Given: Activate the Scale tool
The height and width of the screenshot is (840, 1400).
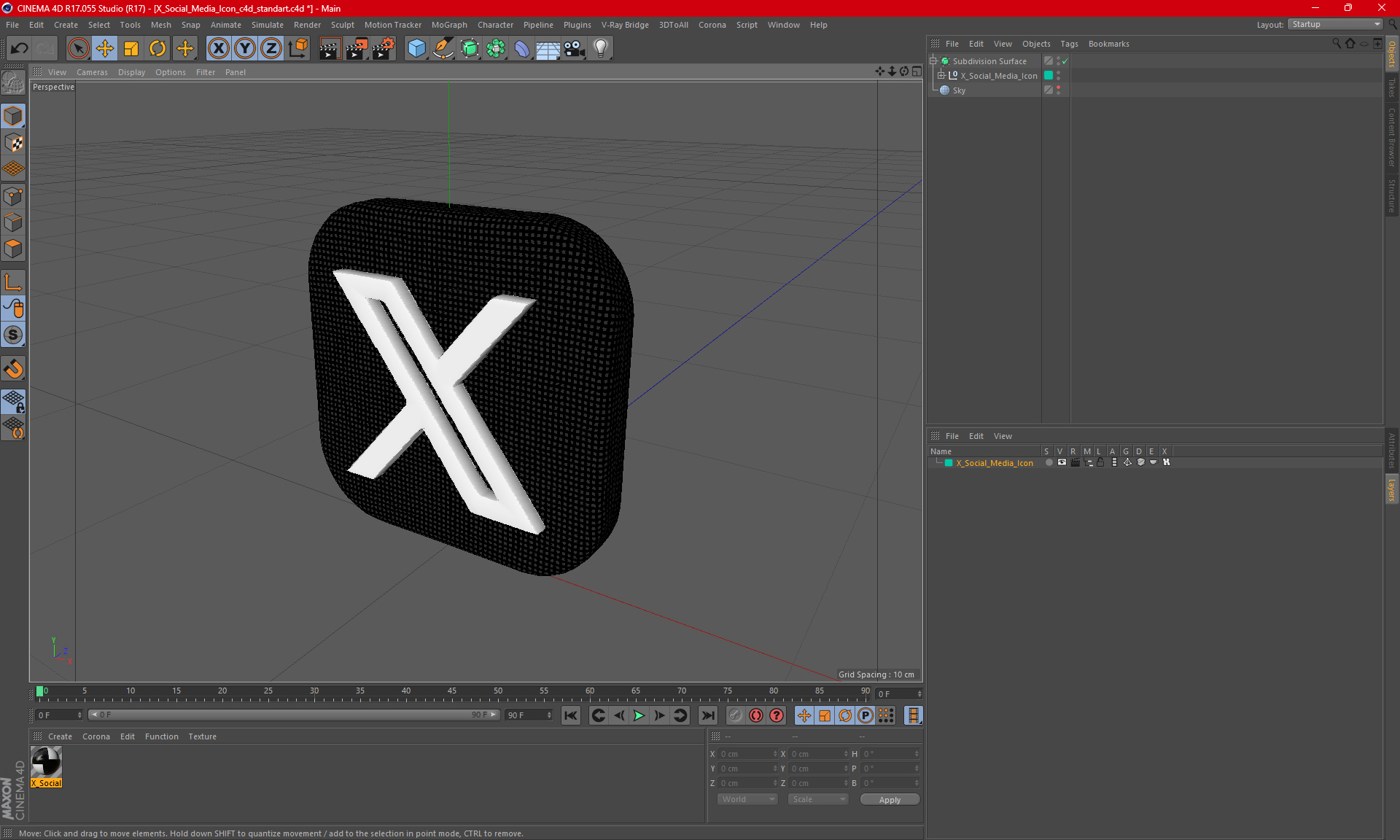Looking at the screenshot, I should [x=131, y=49].
